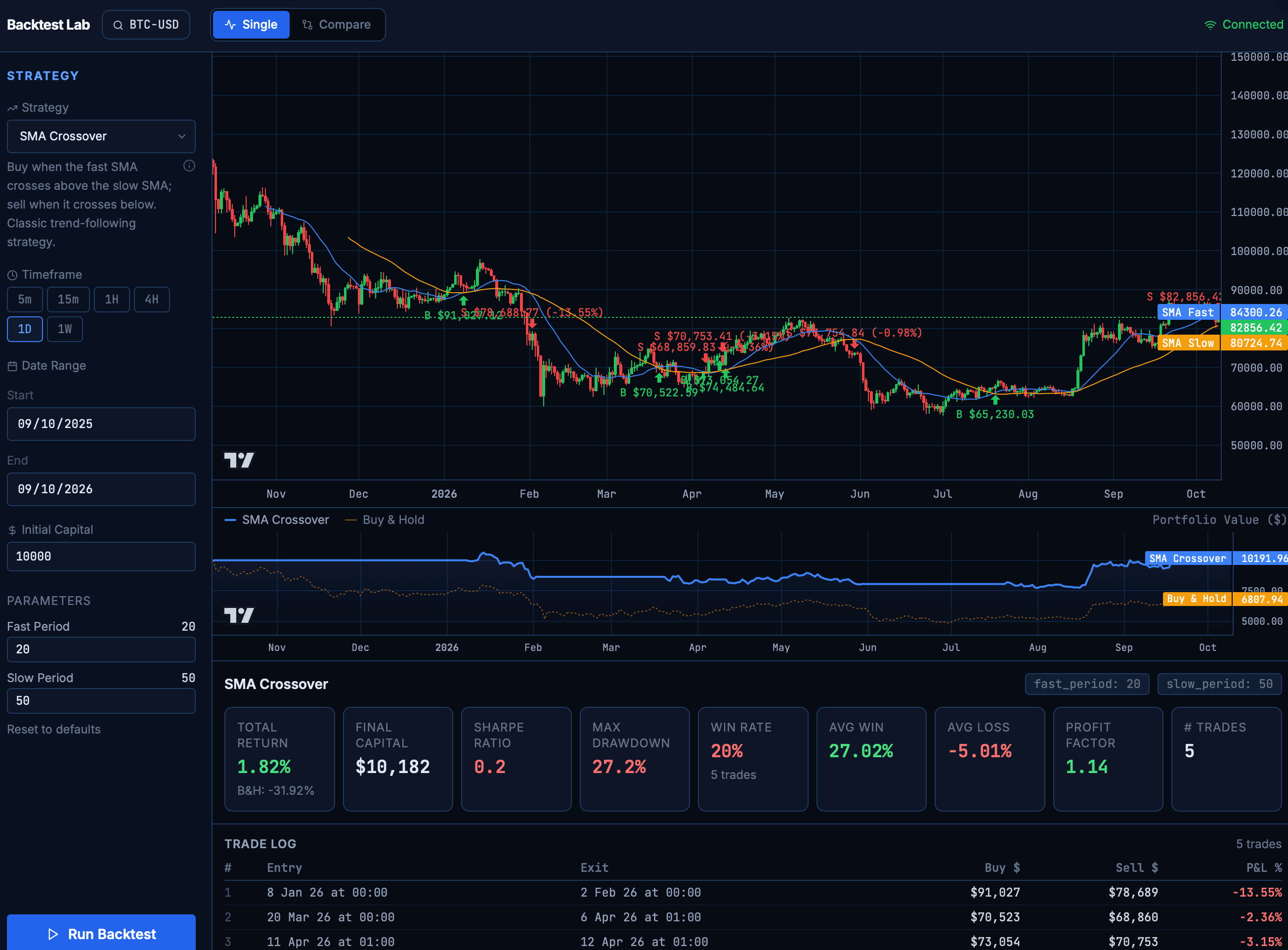The width and height of the screenshot is (1288, 950).
Task: Select the 15m timeframe
Action: point(68,299)
